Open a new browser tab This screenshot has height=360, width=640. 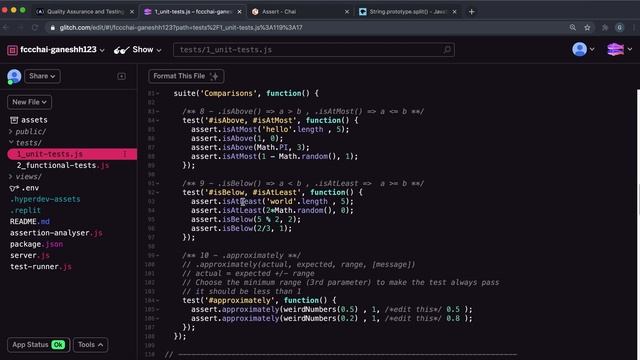pos(471,12)
